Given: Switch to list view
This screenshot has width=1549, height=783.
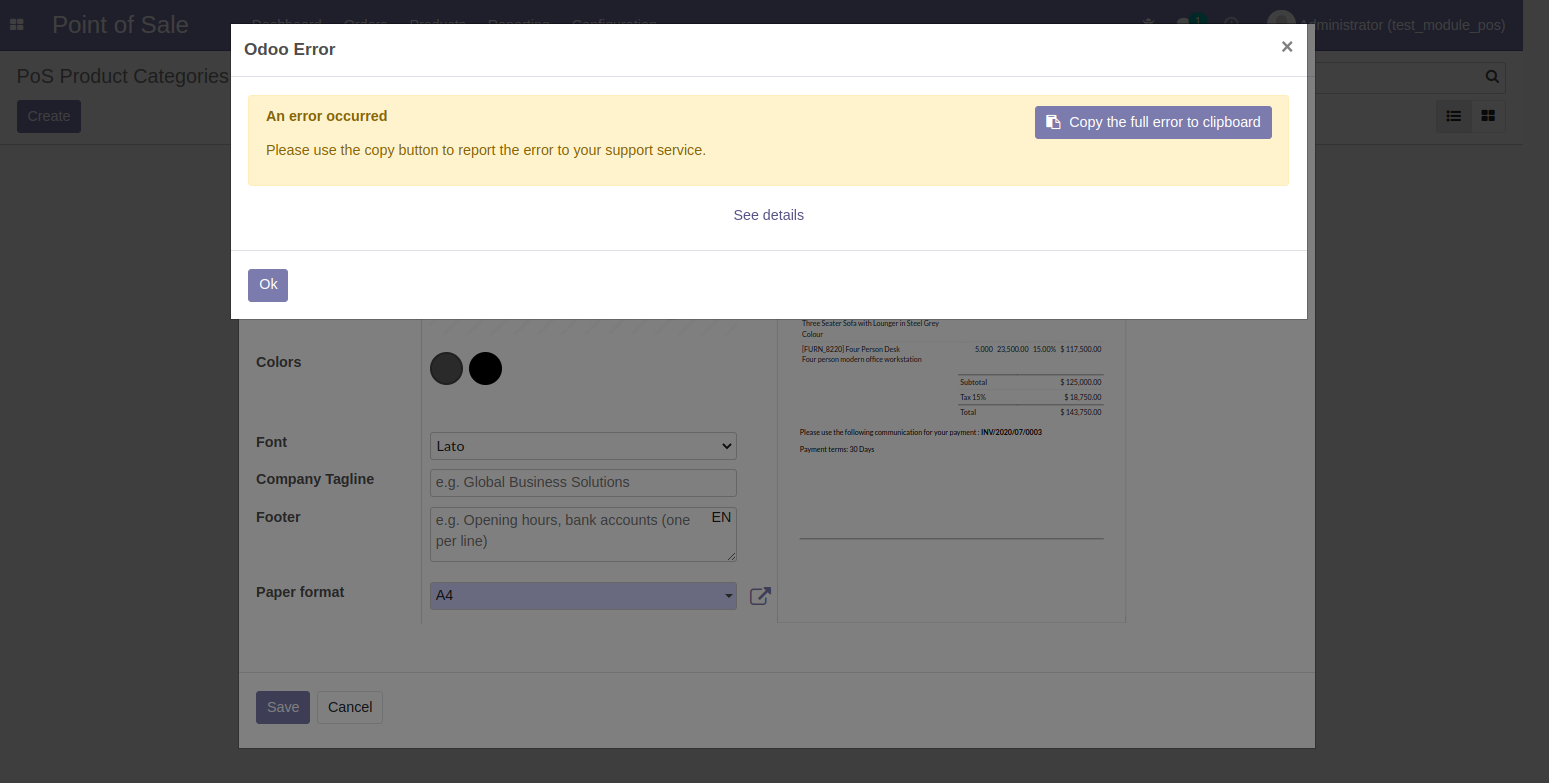Looking at the screenshot, I should coord(1453,116).
